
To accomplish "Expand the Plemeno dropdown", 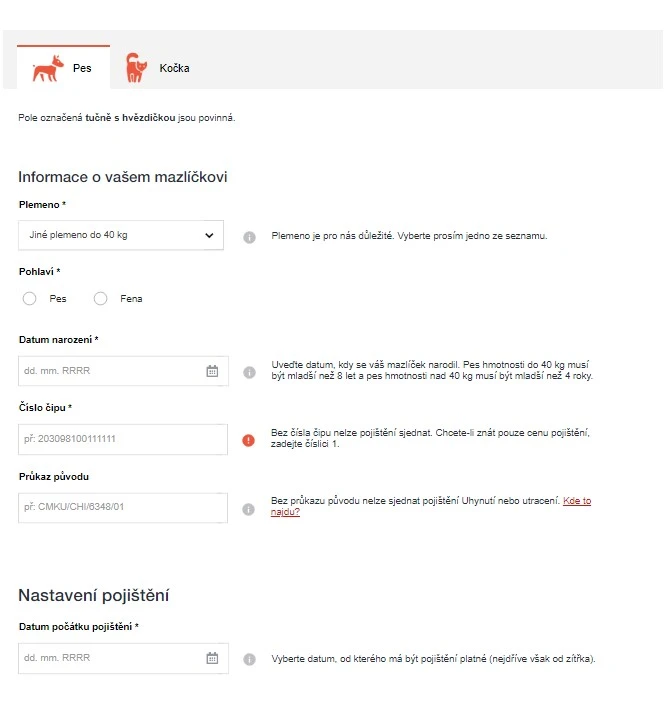I will point(121,235).
